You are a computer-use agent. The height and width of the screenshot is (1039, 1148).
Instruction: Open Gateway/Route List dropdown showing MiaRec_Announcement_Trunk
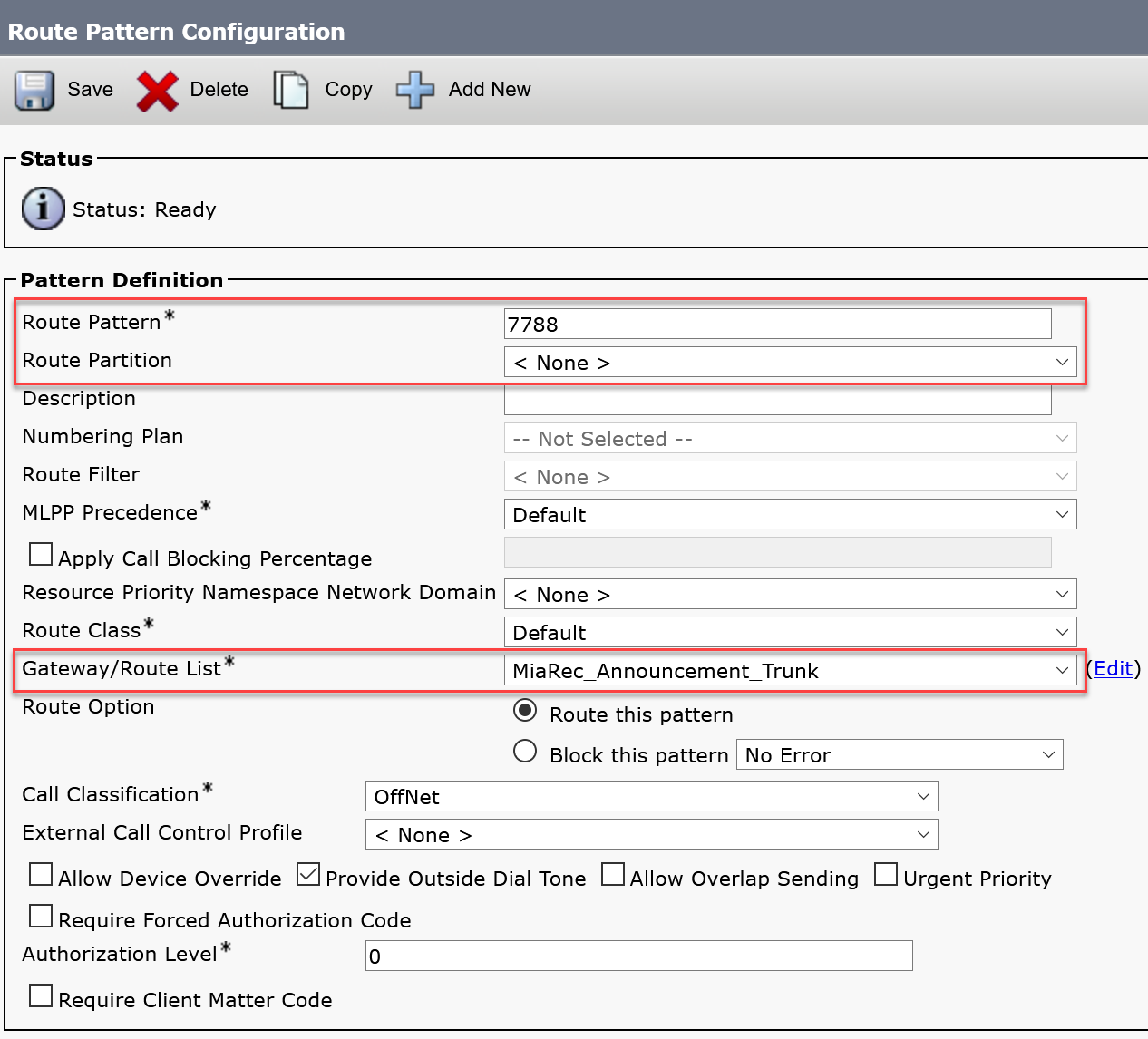click(x=790, y=670)
